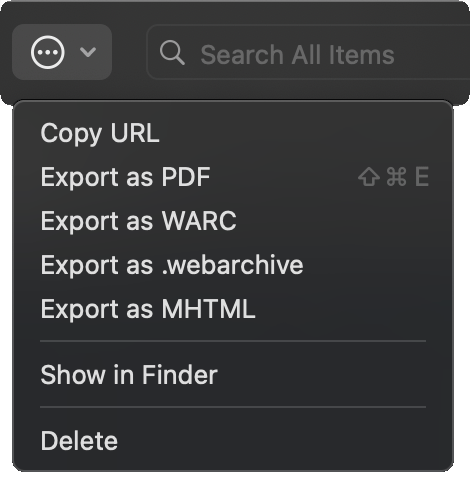Reveal the item with Show in Finder
Screen dimensions: 470x482
click(x=233, y=375)
